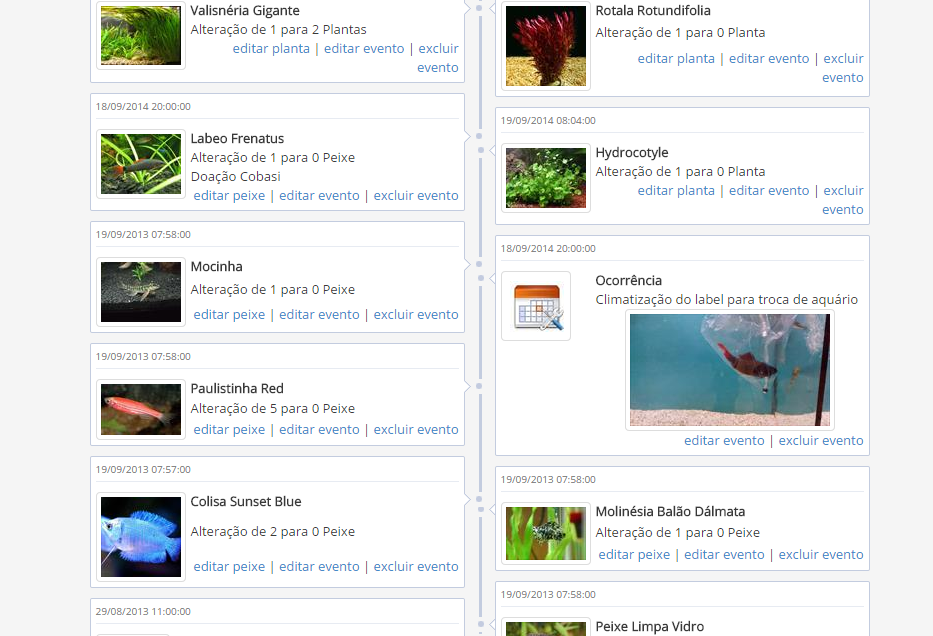Open the Hydrocotyle plant thumbnail
The width and height of the screenshot is (933, 636).
click(x=546, y=178)
